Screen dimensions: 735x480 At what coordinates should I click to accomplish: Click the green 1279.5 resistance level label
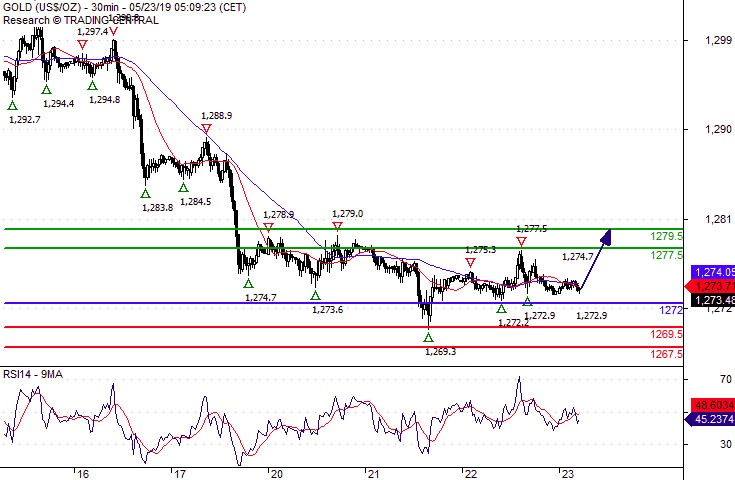coord(666,236)
